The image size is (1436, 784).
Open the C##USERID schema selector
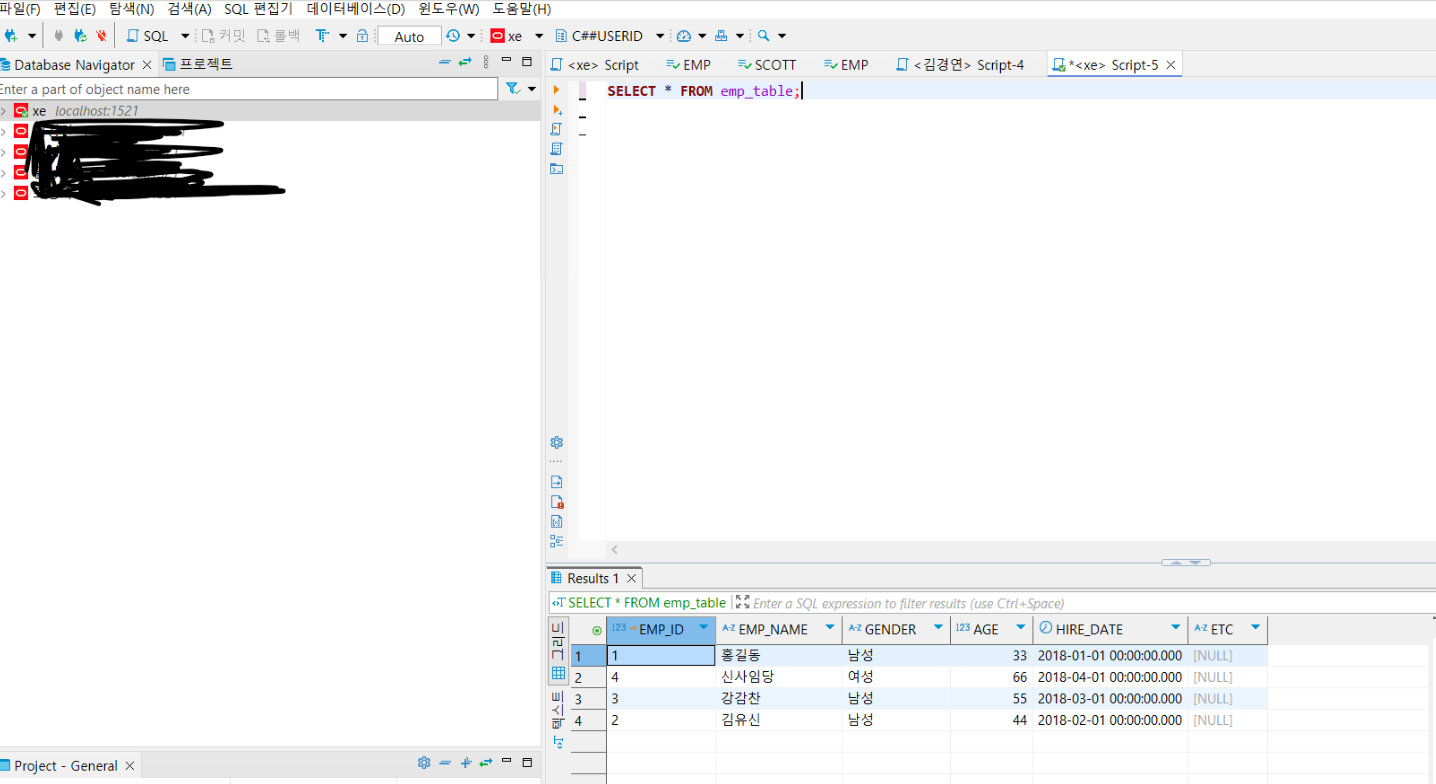[x=609, y=36]
